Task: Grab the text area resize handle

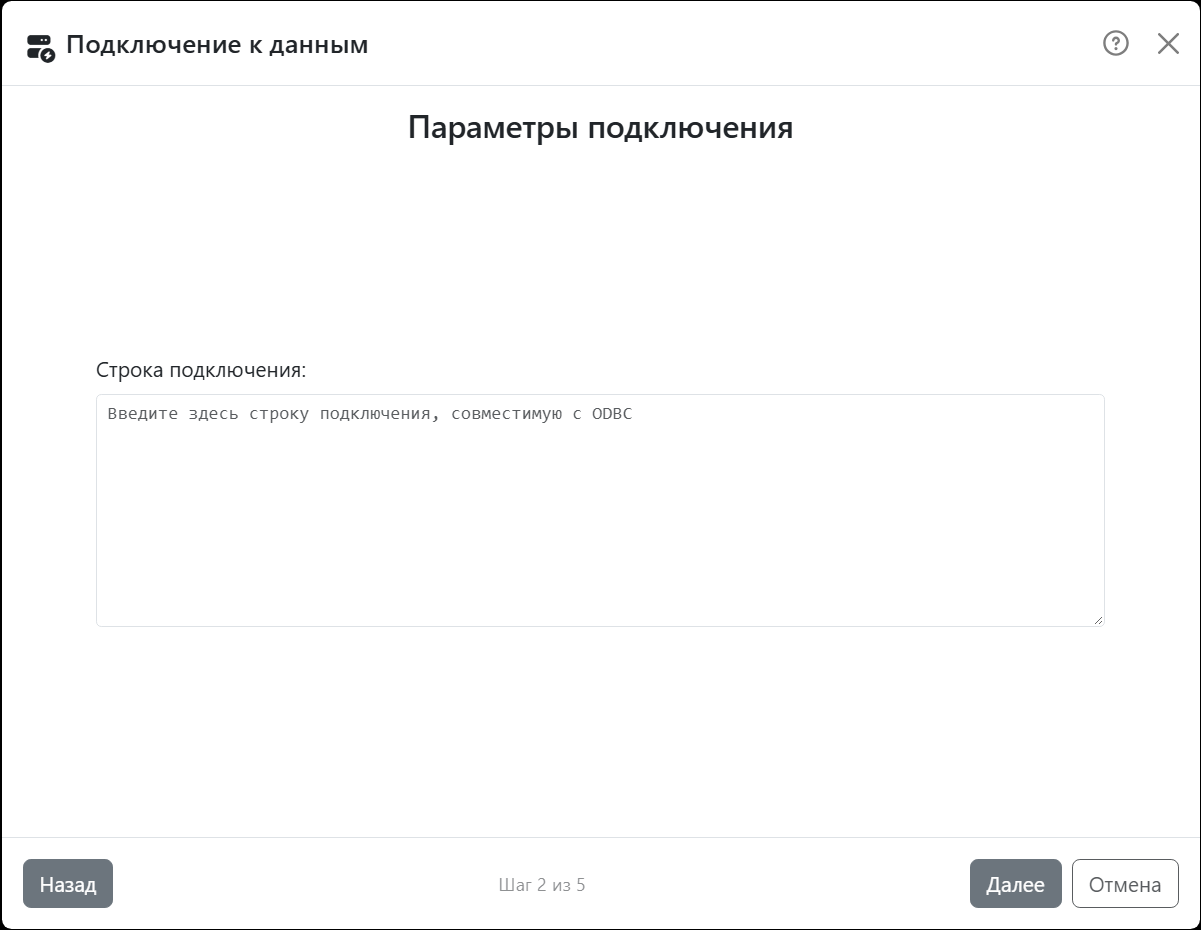Action: pos(1098,620)
